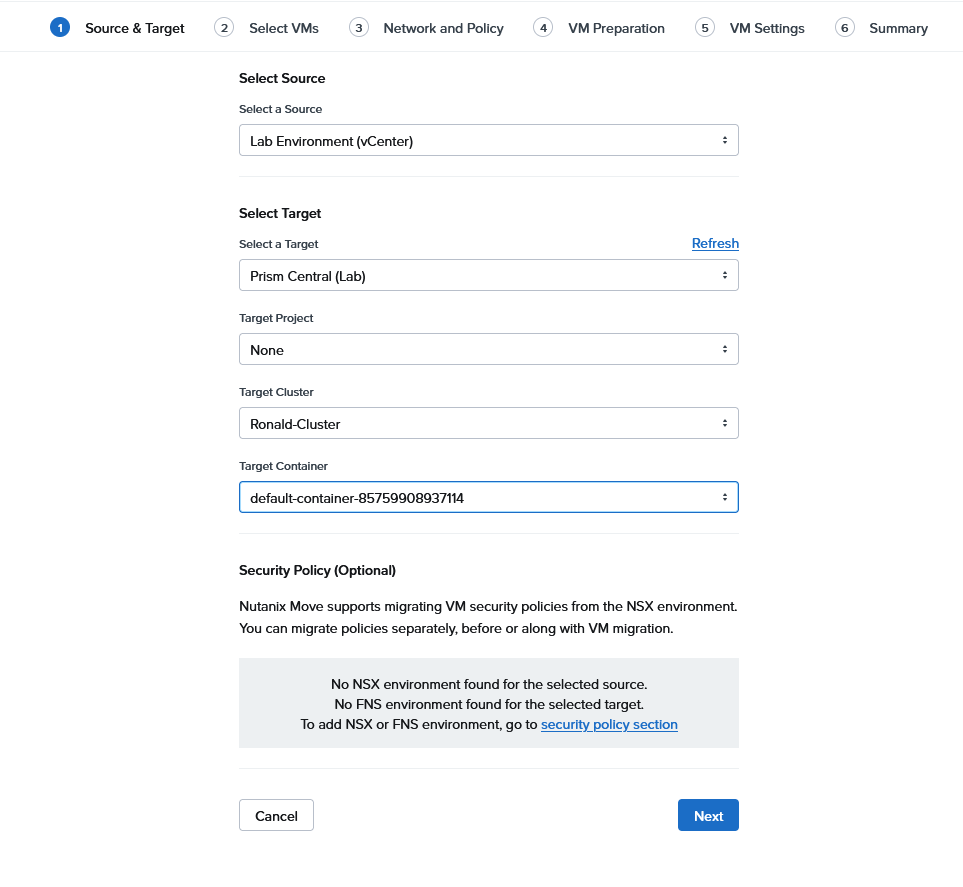
Task: Select the VM Preparation step label
Action: click(616, 28)
